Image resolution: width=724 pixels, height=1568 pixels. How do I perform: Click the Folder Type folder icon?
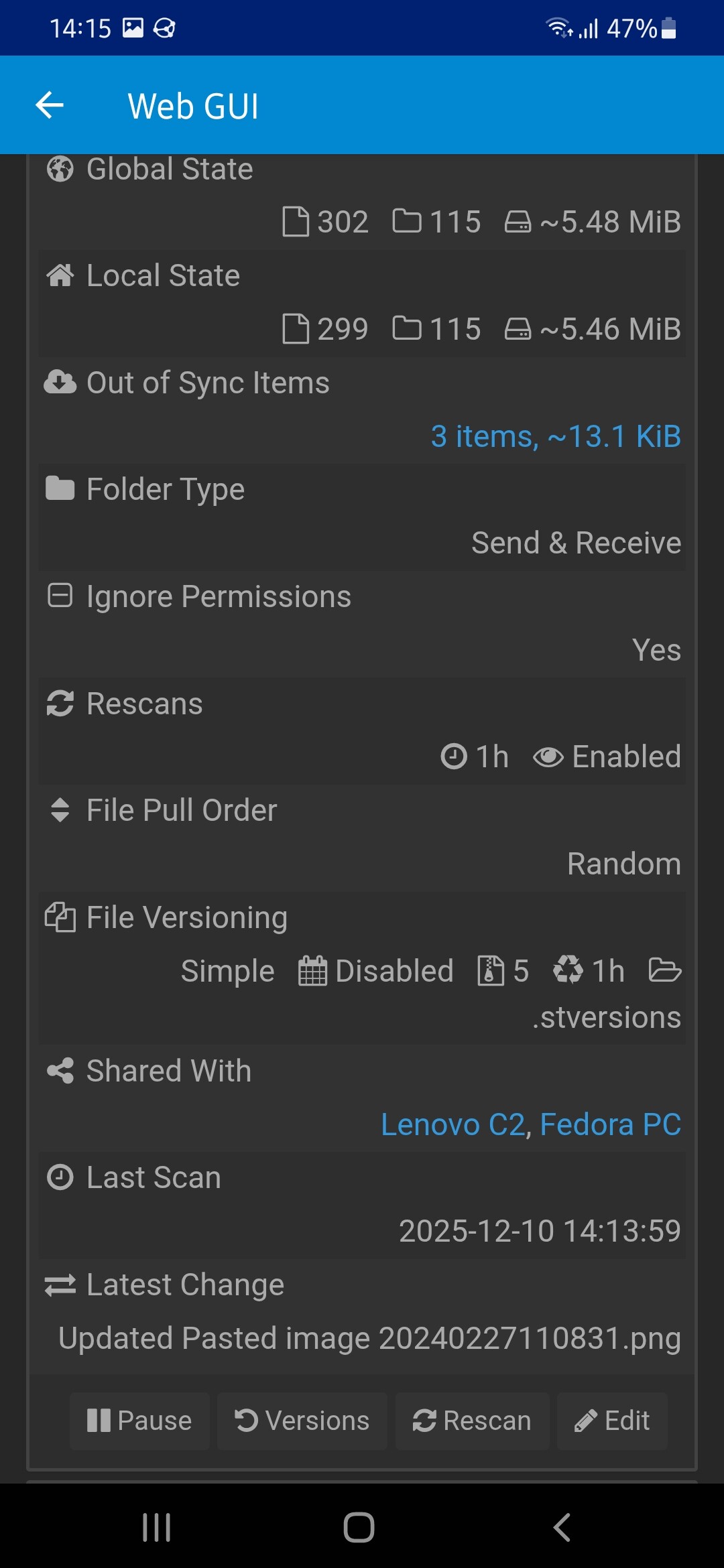coord(60,489)
